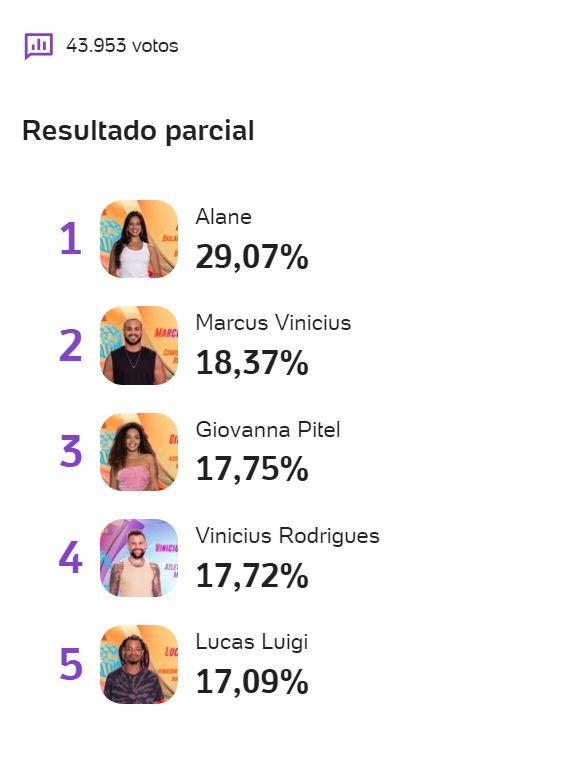
Task: Click the name Alane
Action: point(223,217)
